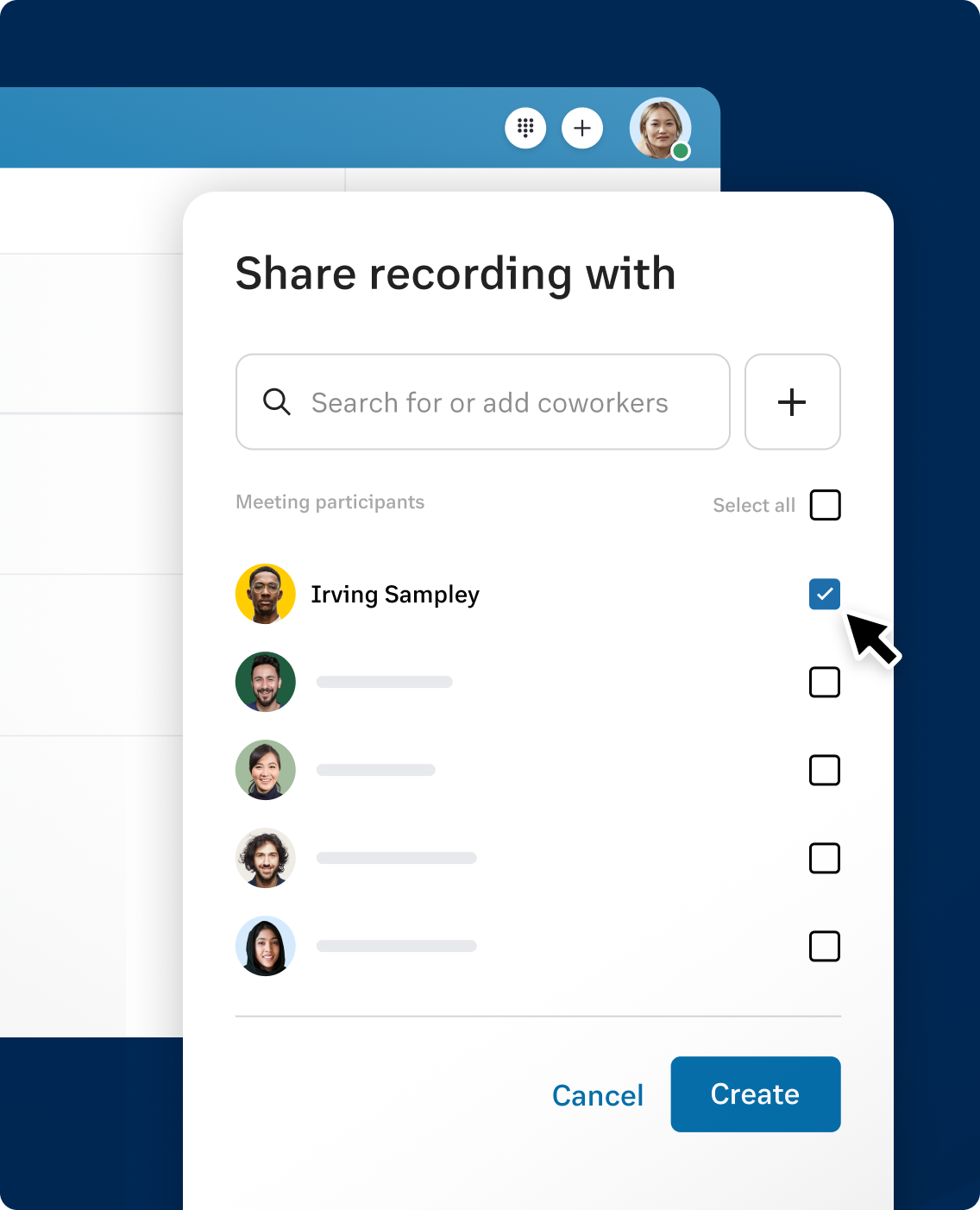The height and width of the screenshot is (1210, 980).
Task: Click the woman avatar with blue background
Action: [x=266, y=946]
